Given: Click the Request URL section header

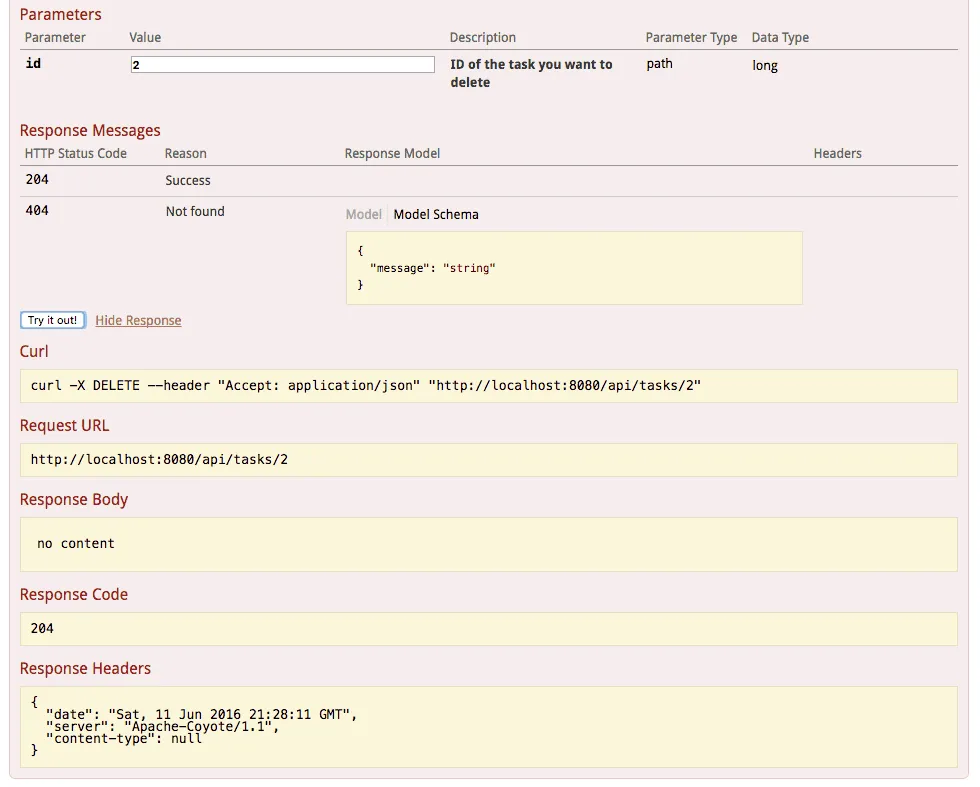Looking at the screenshot, I should (64, 425).
